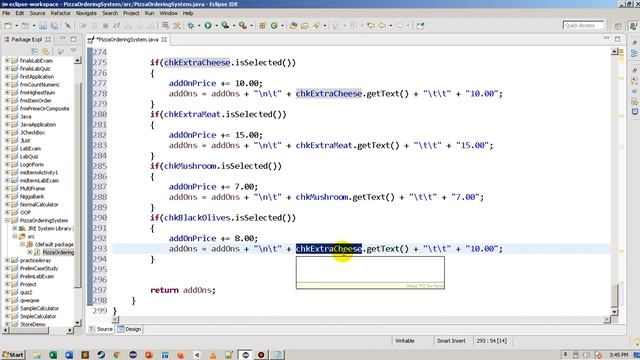Open the Run button dropdown arrow
The width and height of the screenshot is (640, 360).
coord(216,26)
